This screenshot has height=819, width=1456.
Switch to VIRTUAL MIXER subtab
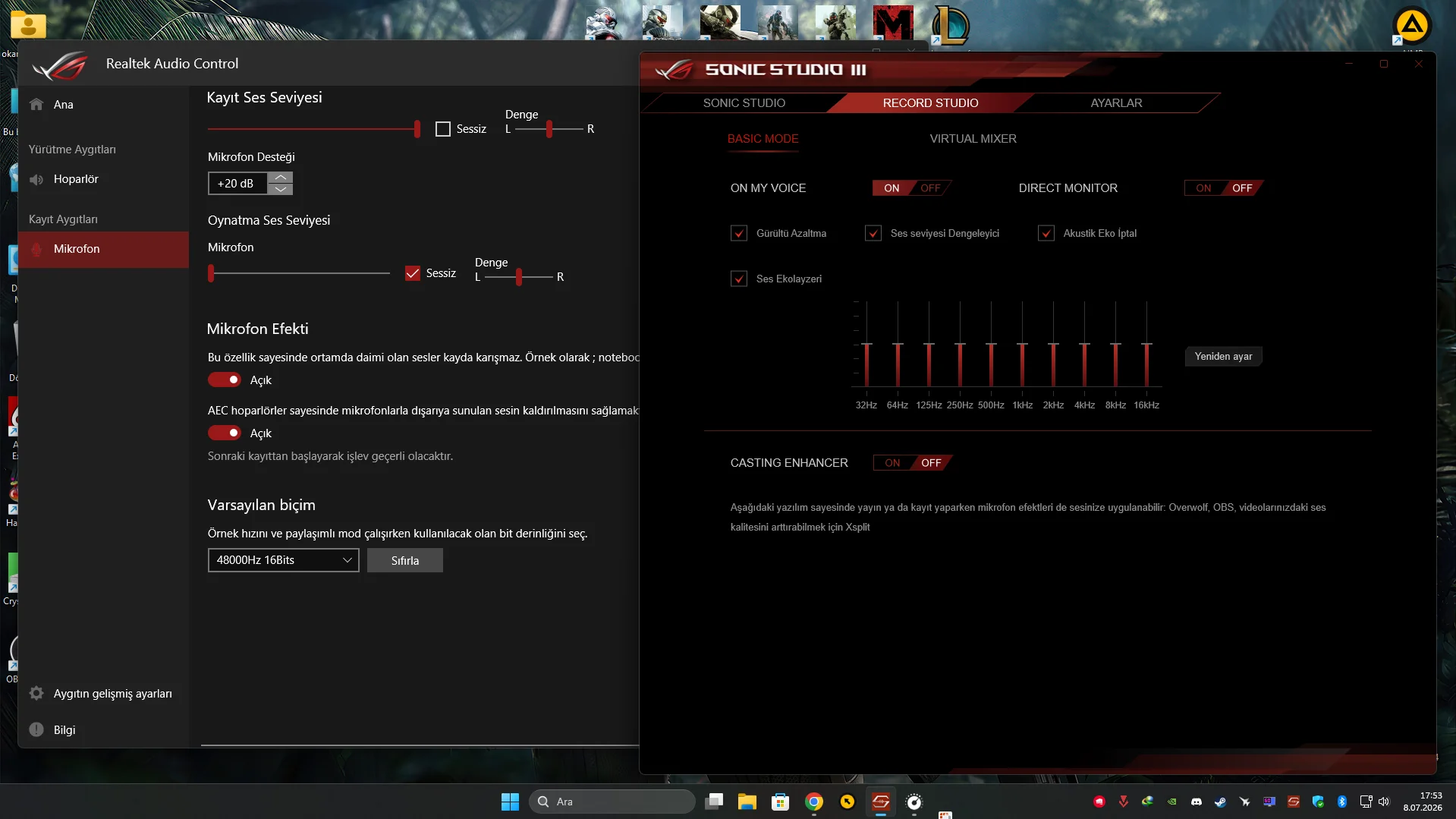click(973, 139)
